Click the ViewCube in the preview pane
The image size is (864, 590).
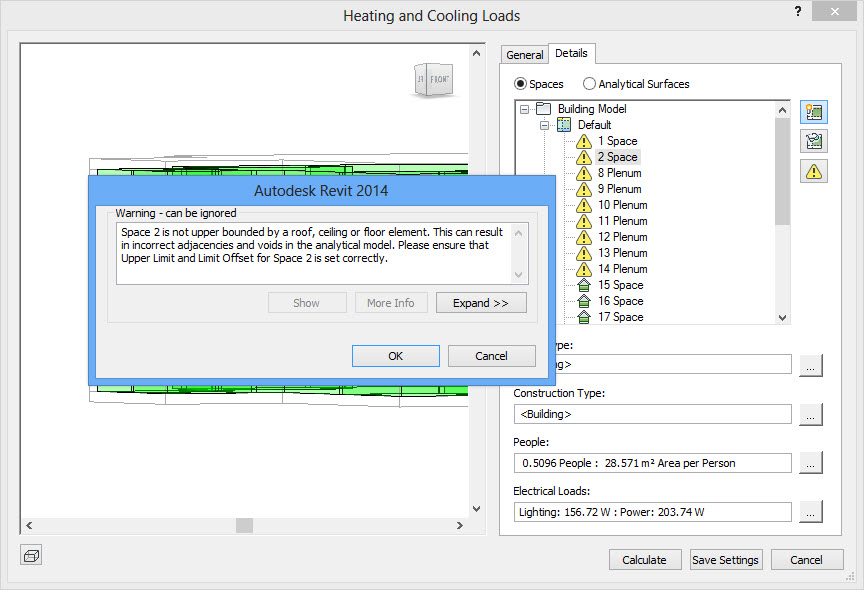433,79
